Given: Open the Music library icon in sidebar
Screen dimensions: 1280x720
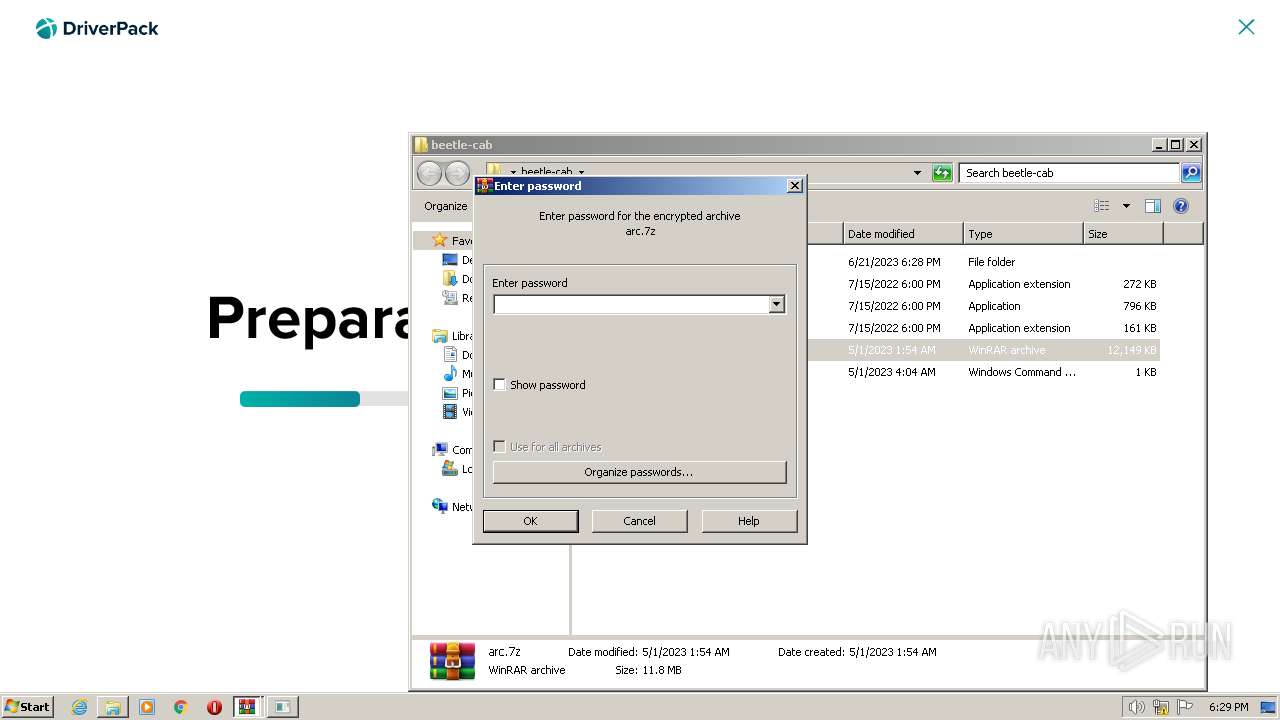Looking at the screenshot, I should pyautogui.click(x=450, y=374).
